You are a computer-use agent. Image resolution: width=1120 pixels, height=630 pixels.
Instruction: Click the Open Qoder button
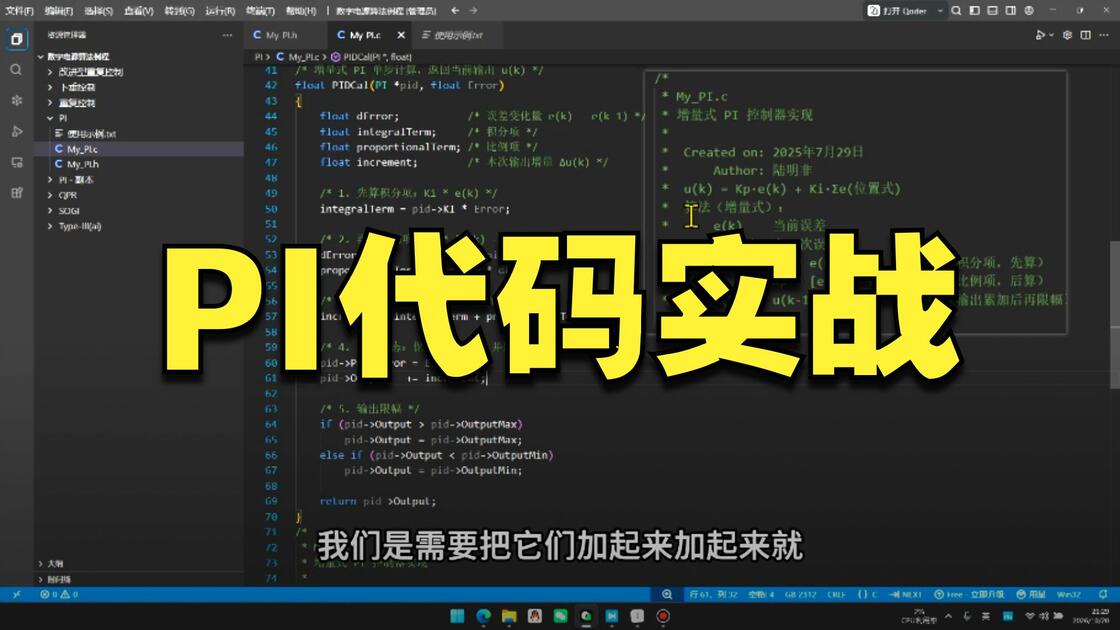pos(897,11)
